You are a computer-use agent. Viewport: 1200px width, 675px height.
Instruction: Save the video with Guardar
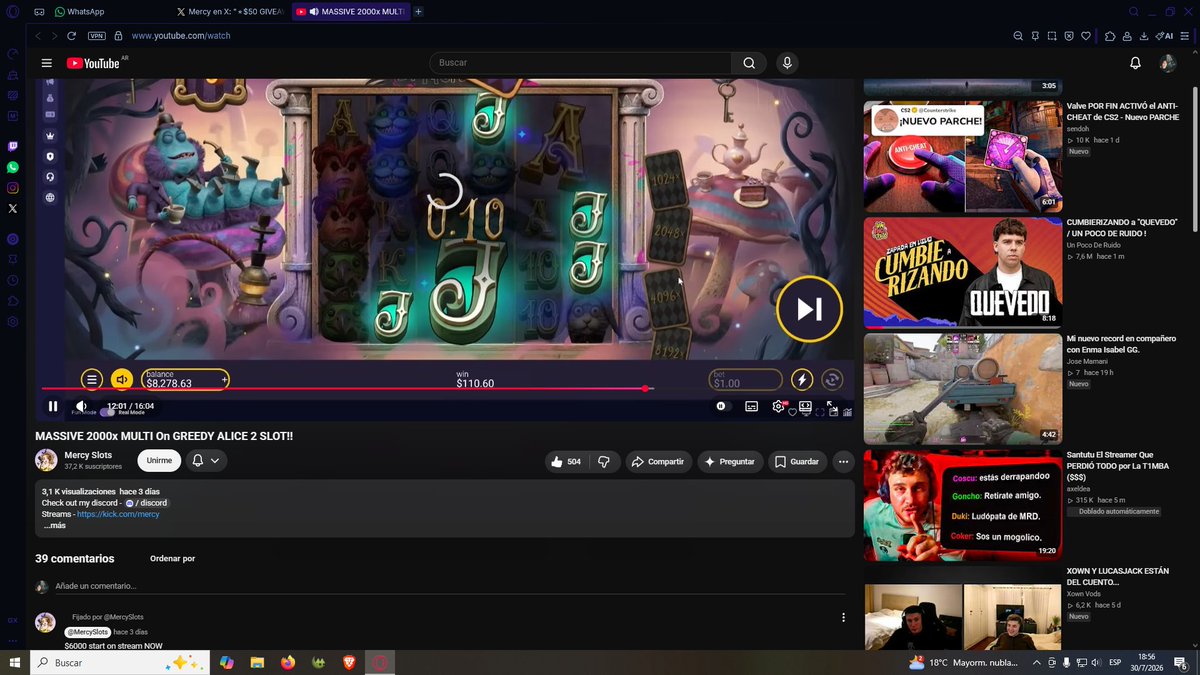[797, 461]
